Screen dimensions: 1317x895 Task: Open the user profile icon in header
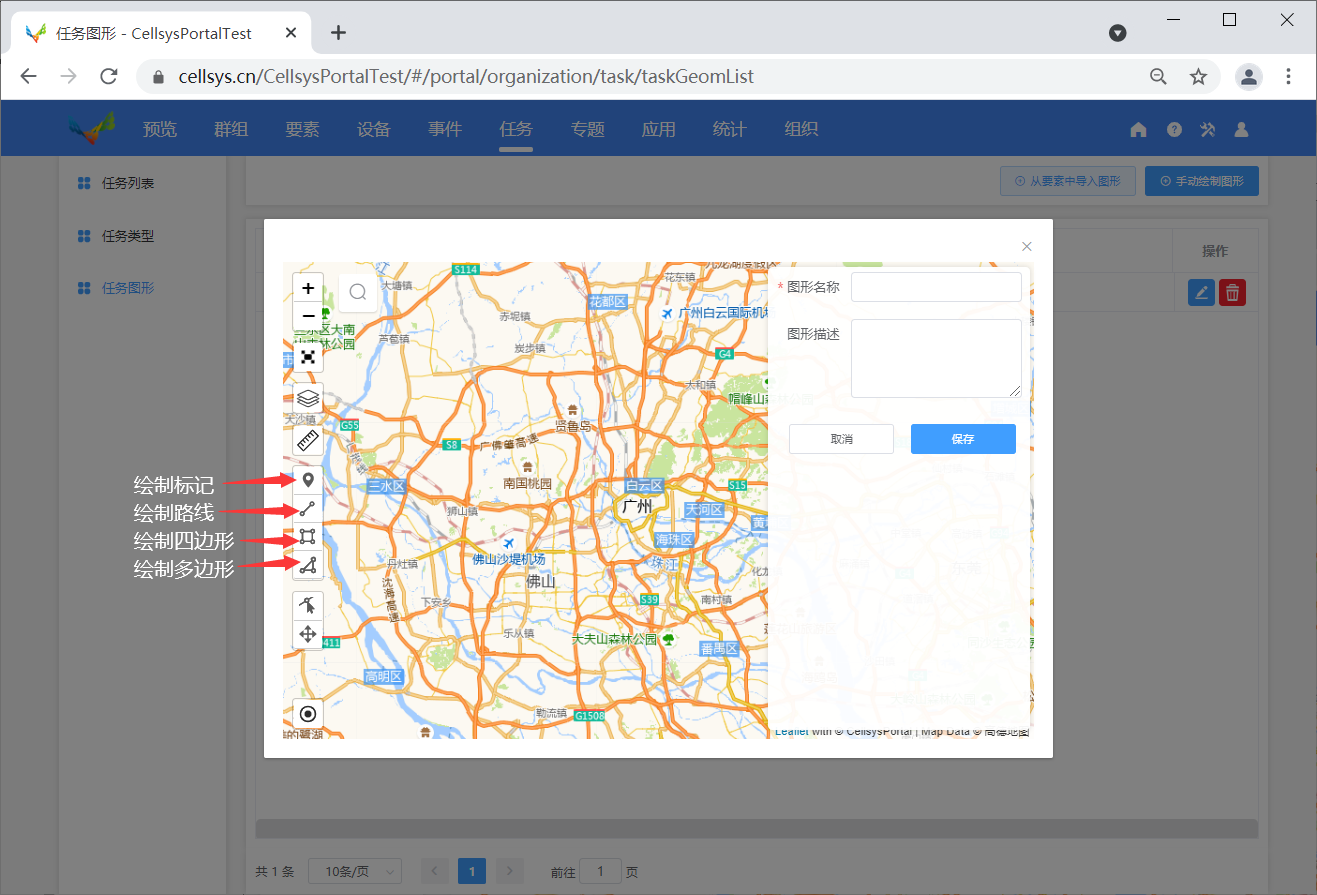click(x=1241, y=129)
